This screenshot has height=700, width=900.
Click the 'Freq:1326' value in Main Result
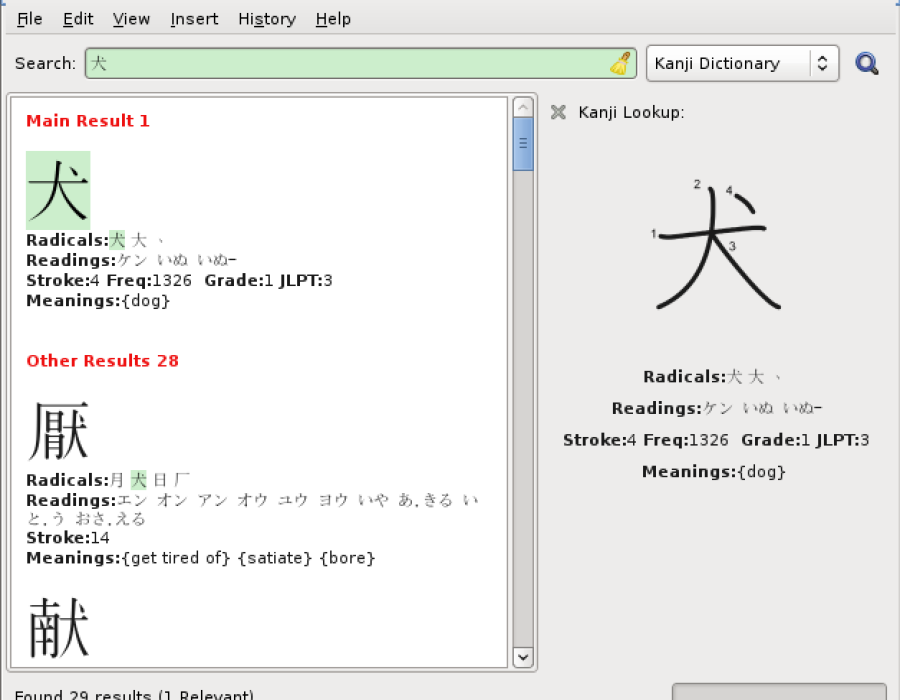(x=149, y=281)
